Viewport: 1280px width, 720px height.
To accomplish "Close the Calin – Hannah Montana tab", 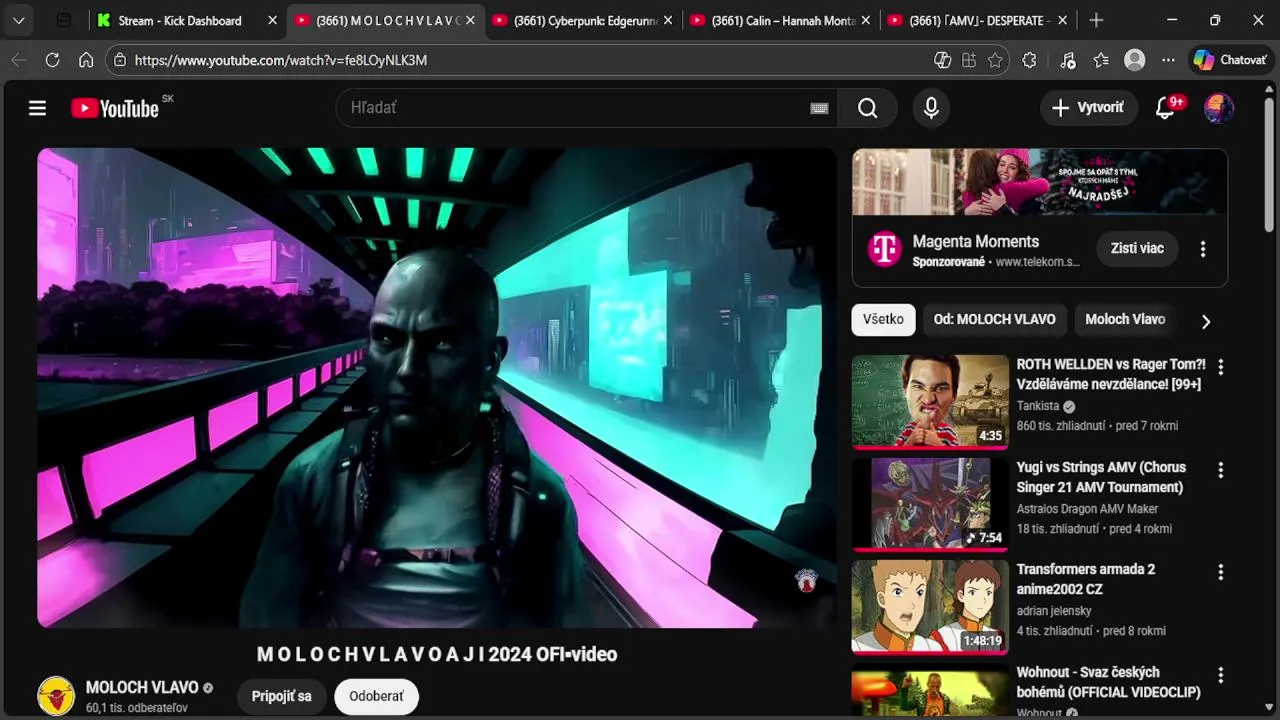I will click(866, 20).
